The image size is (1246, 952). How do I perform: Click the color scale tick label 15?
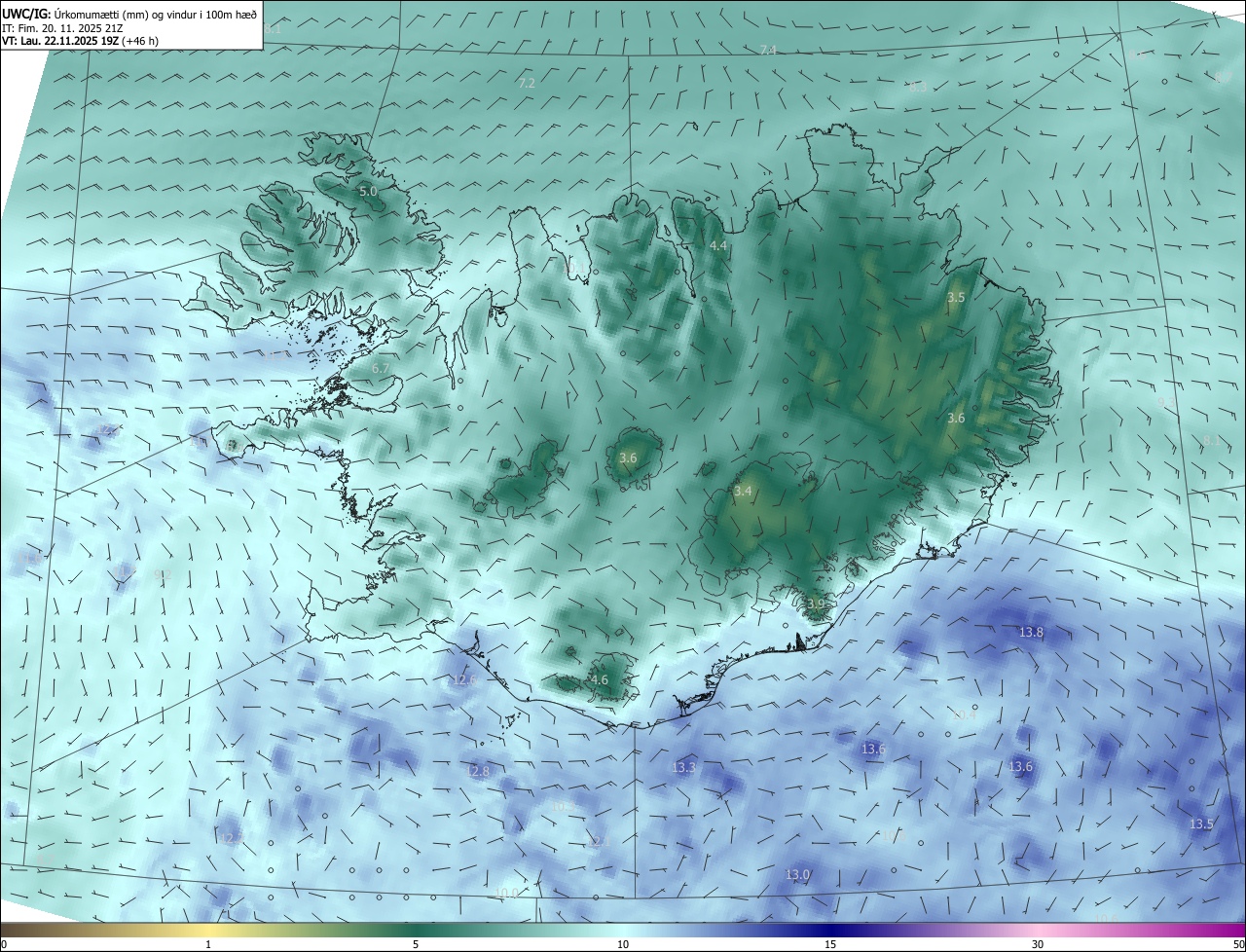[x=830, y=945]
